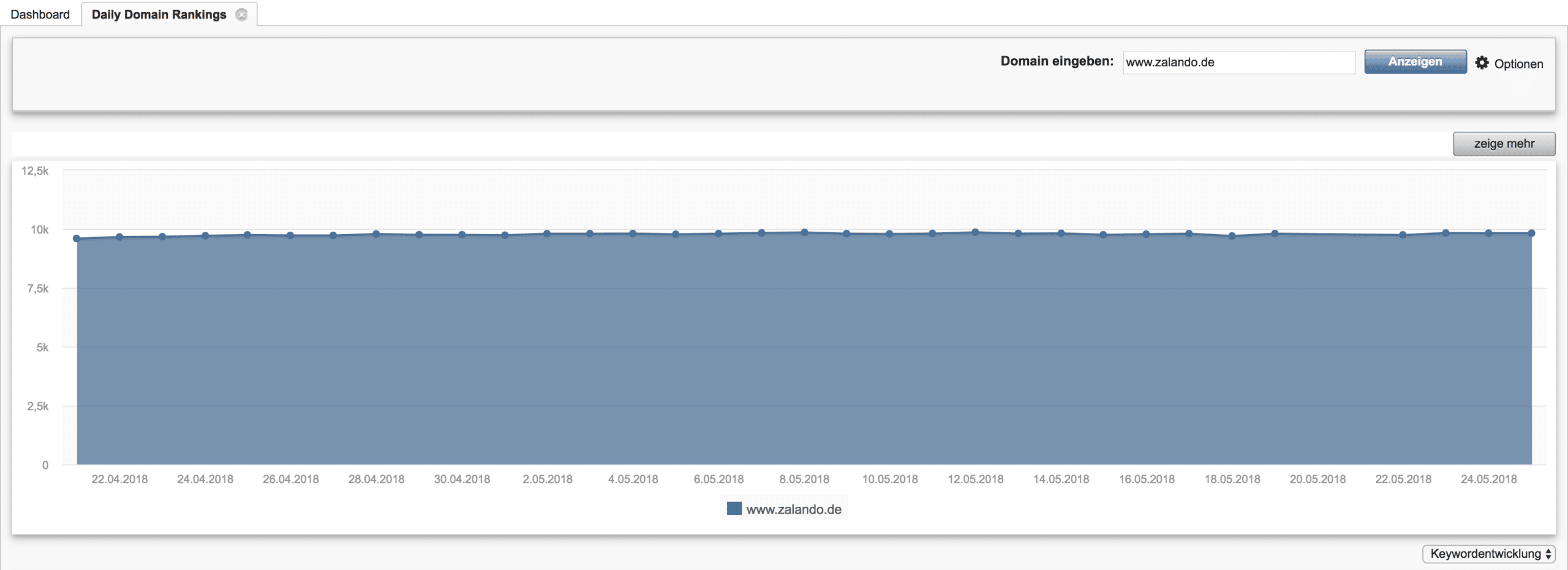The width and height of the screenshot is (1568, 570).
Task: Click the y-axis label 12,5k
Action: (x=35, y=171)
